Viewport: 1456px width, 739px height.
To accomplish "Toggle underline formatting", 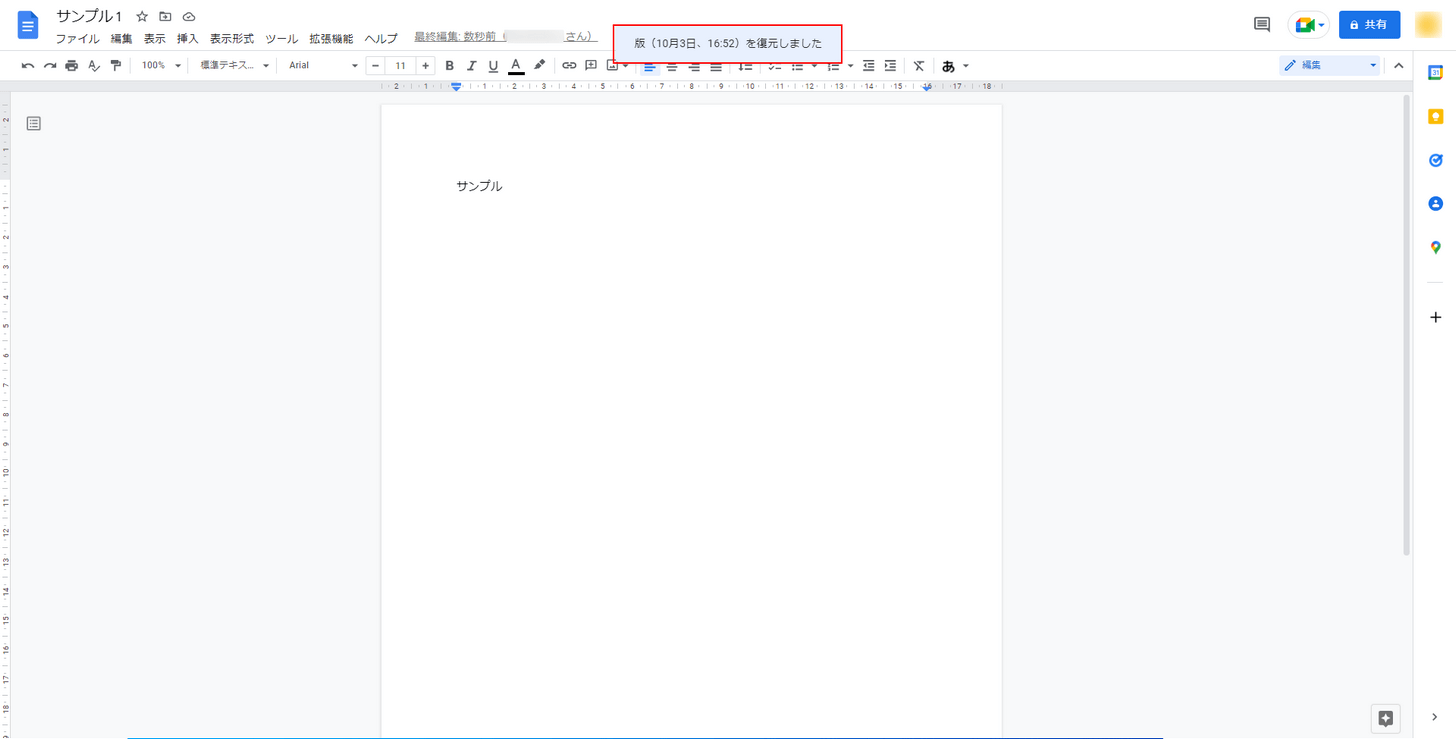I will (493, 66).
